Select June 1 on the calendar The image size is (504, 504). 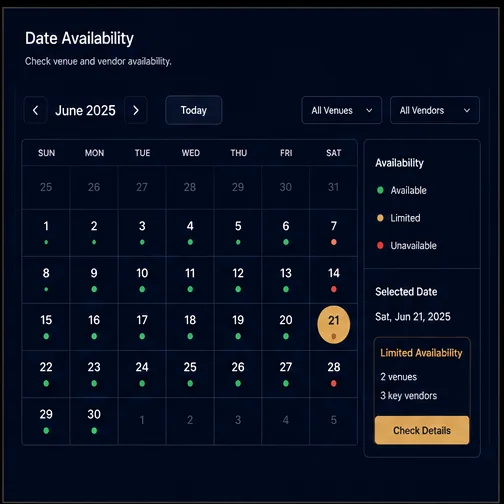46,233
